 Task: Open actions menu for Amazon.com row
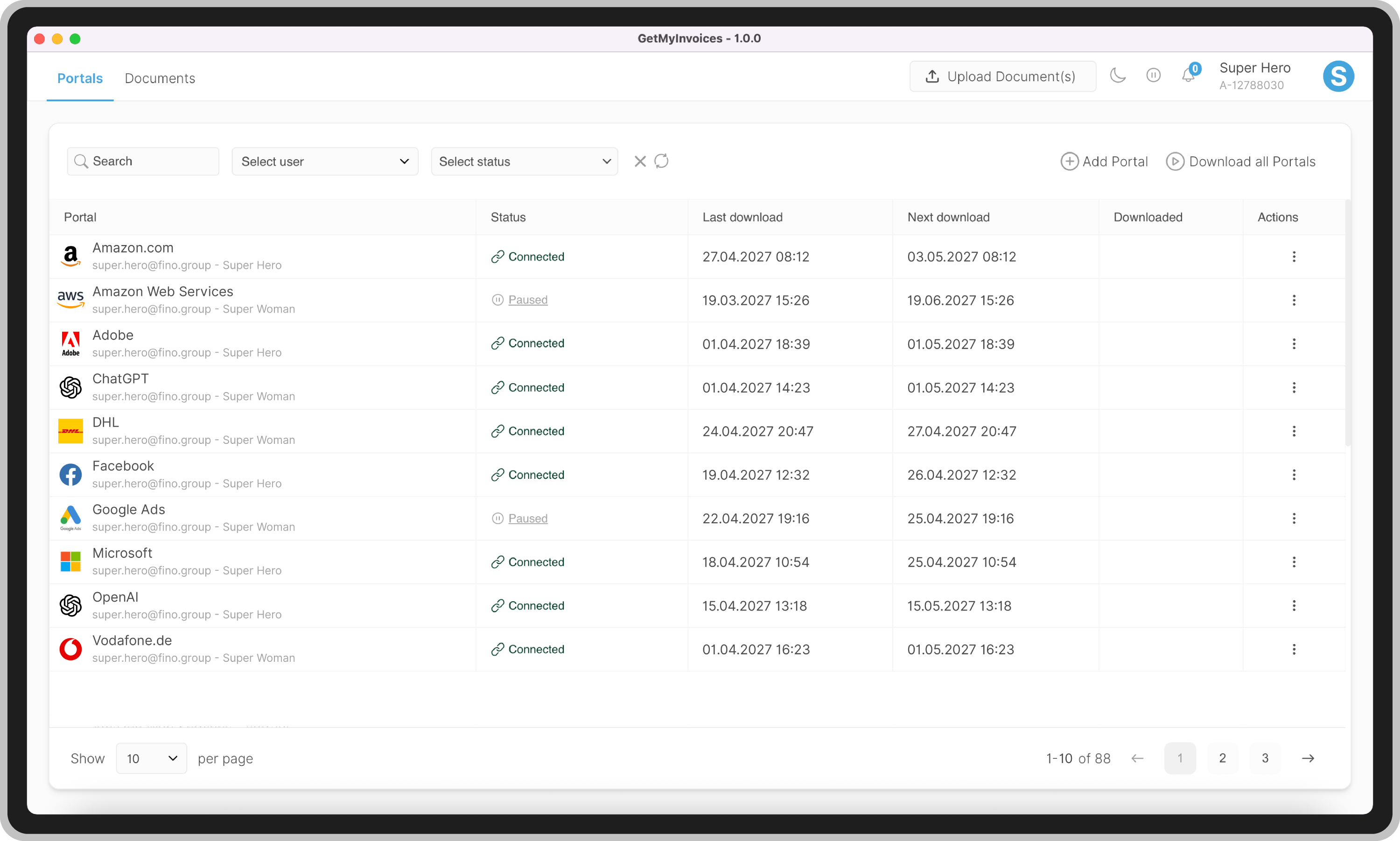1294,257
